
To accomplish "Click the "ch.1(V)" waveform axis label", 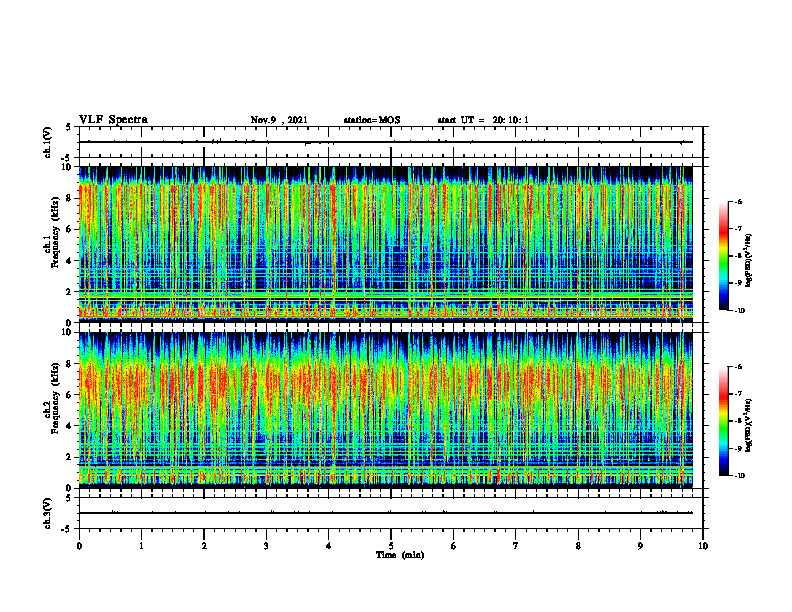I will point(48,142).
